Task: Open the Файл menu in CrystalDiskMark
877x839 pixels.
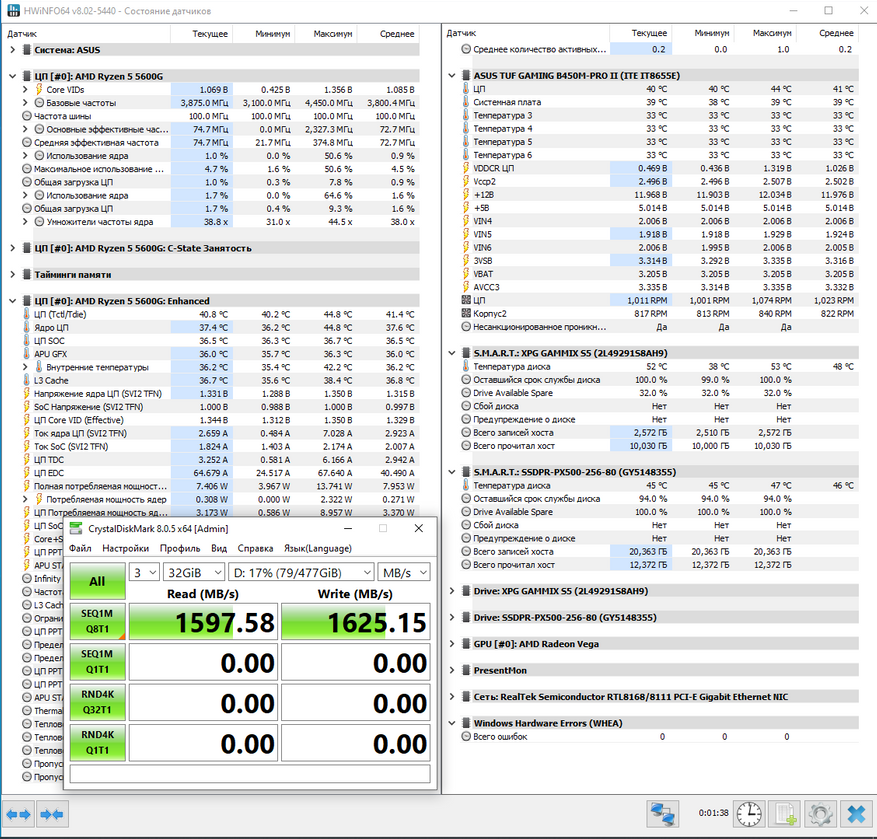Action: click(80, 548)
